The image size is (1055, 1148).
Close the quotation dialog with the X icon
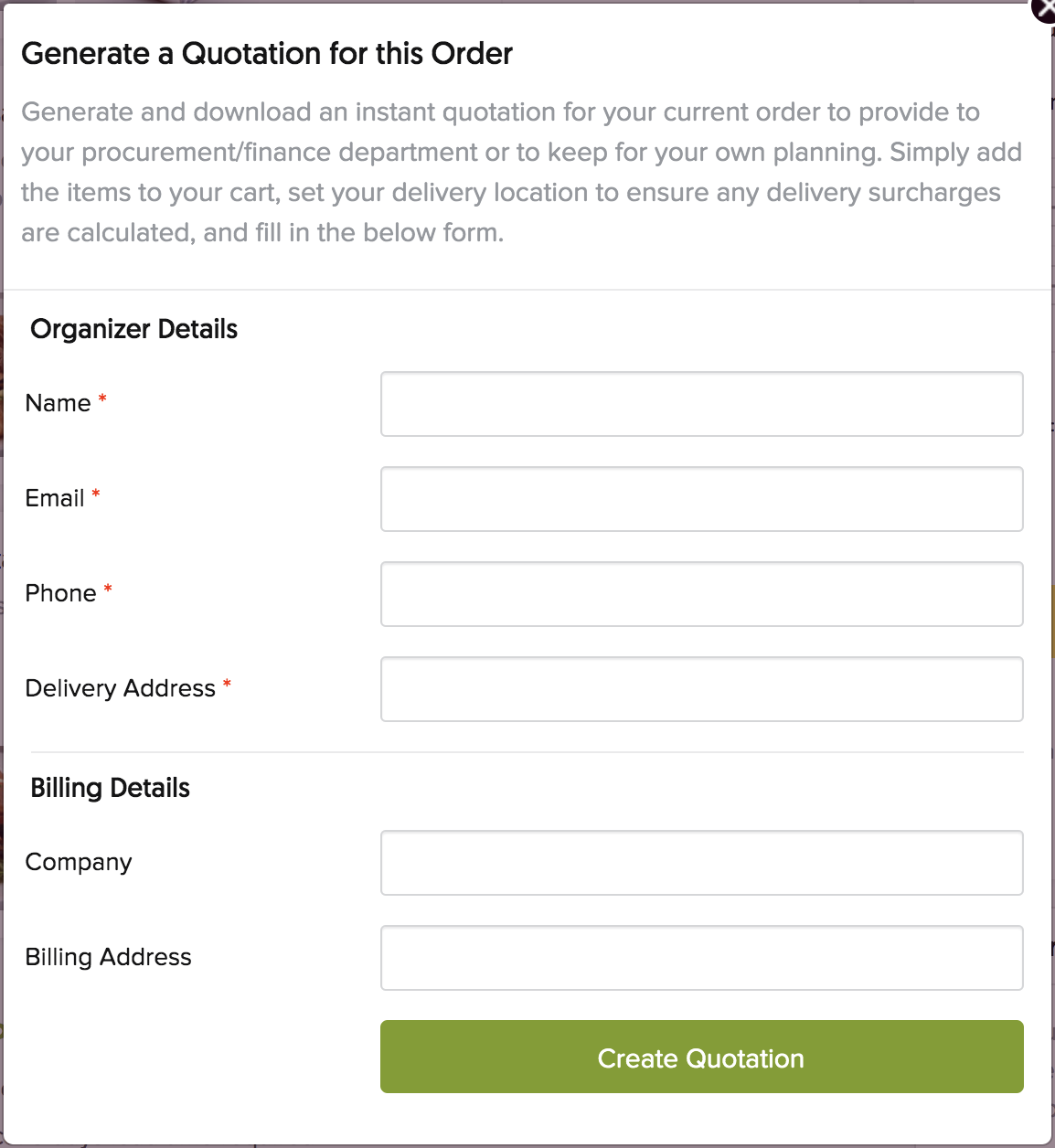click(1044, 9)
